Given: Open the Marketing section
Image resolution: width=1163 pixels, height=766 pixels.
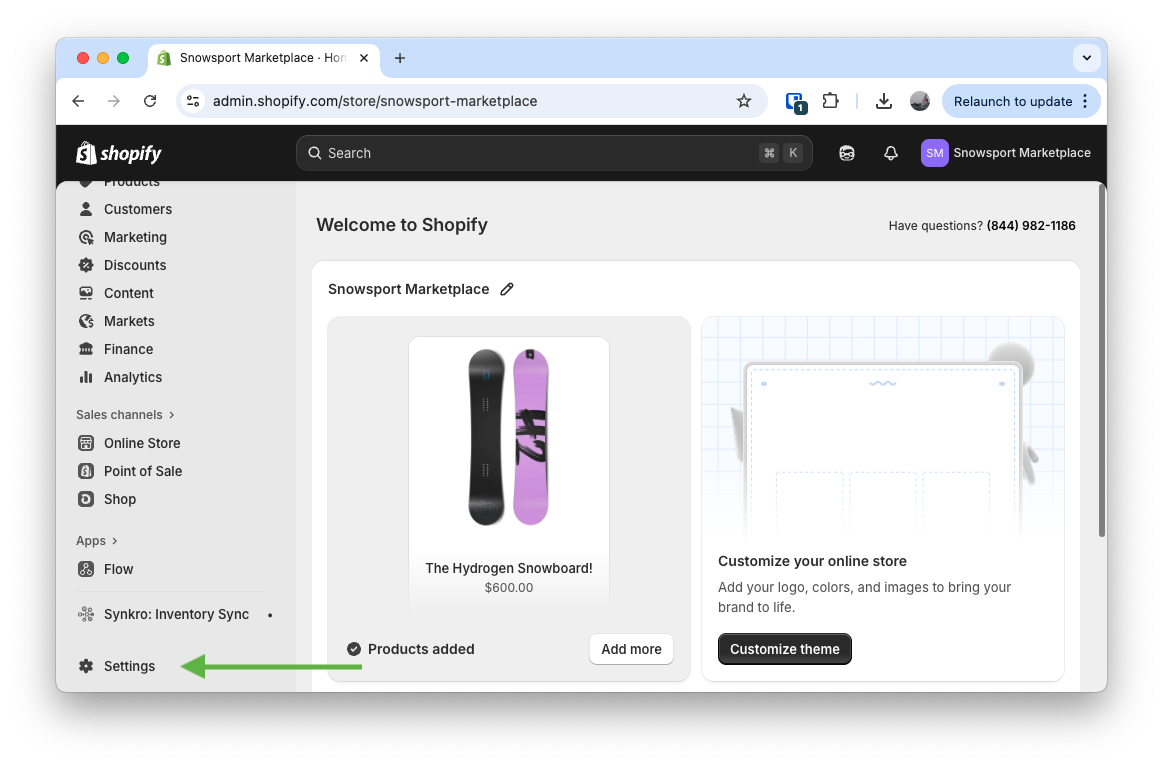Looking at the screenshot, I should coord(135,237).
